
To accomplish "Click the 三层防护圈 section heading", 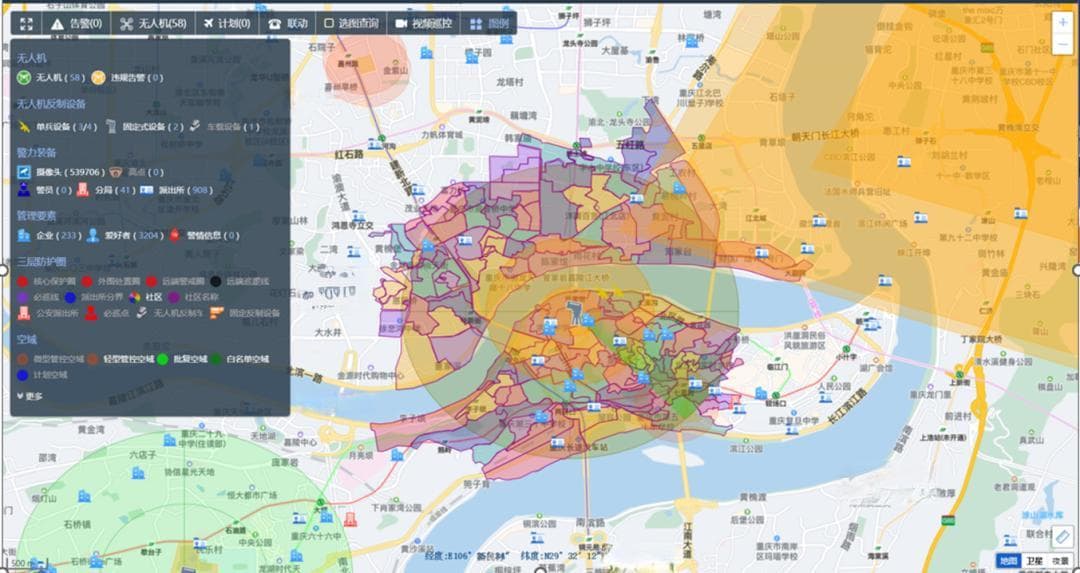I will pyautogui.click(x=41, y=262).
